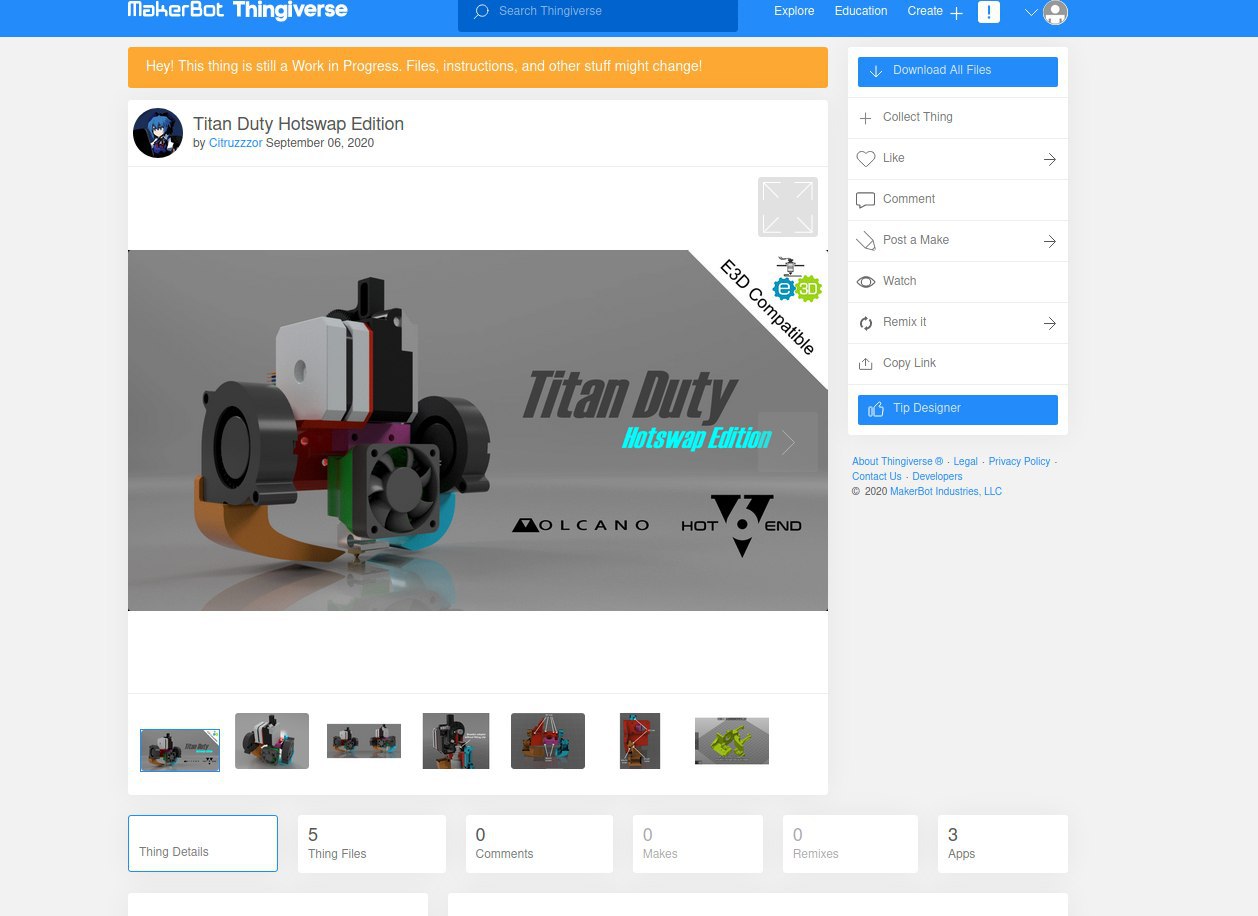Select the 0 Remixes tab
The height and width of the screenshot is (916, 1258).
[x=850, y=844]
